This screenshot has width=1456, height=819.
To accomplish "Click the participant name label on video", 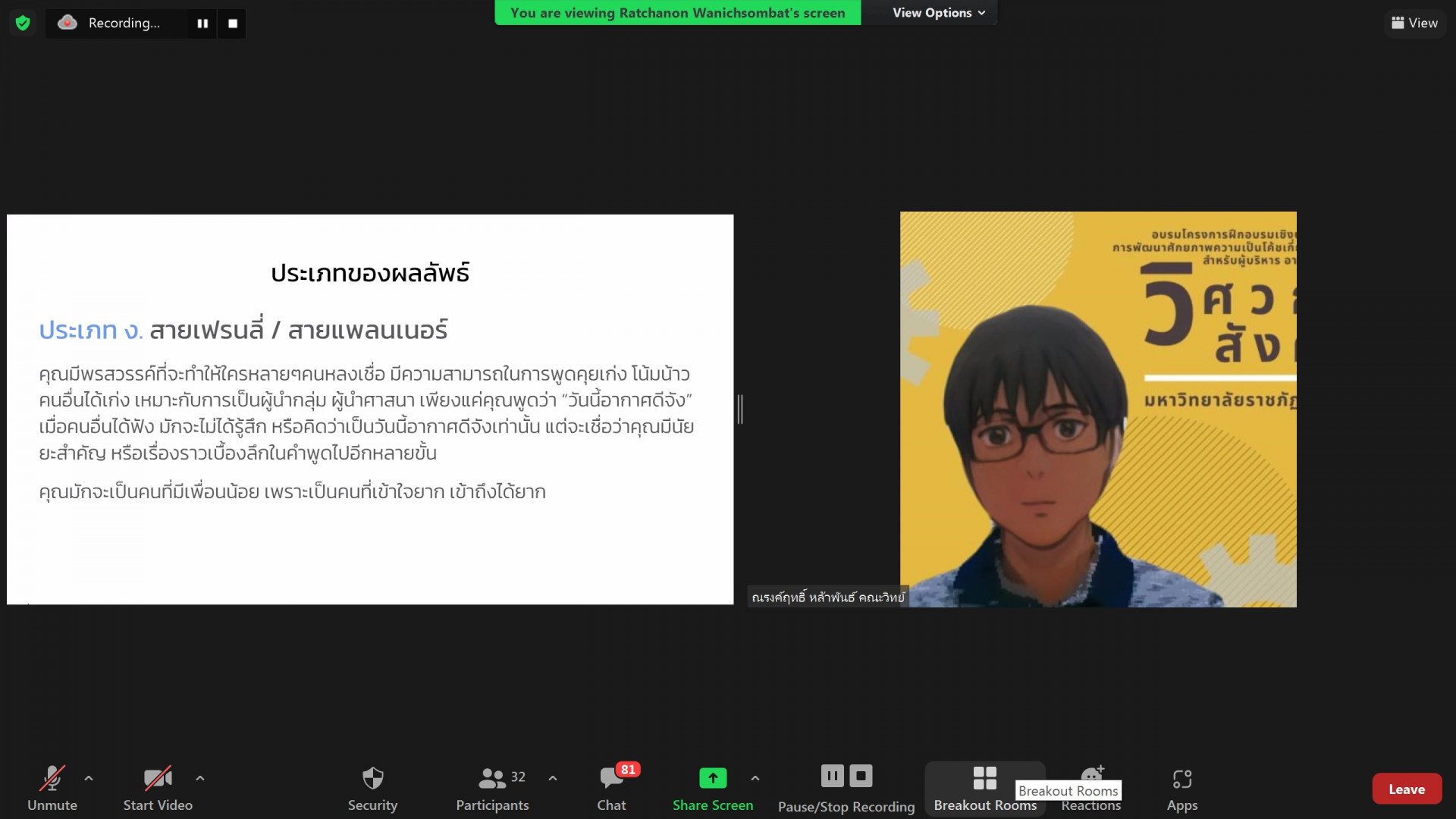I will click(828, 597).
